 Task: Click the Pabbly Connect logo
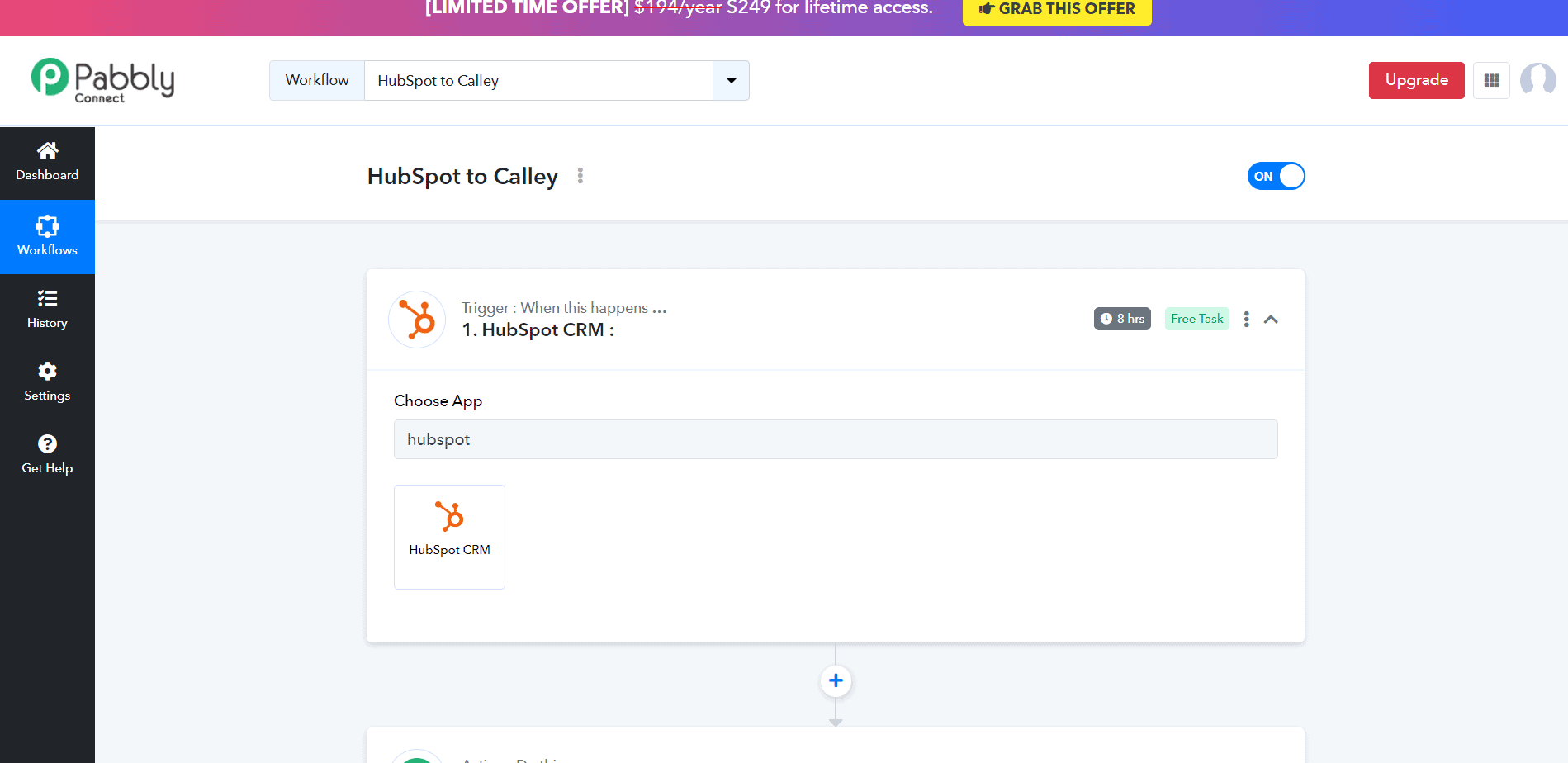pyautogui.click(x=102, y=80)
